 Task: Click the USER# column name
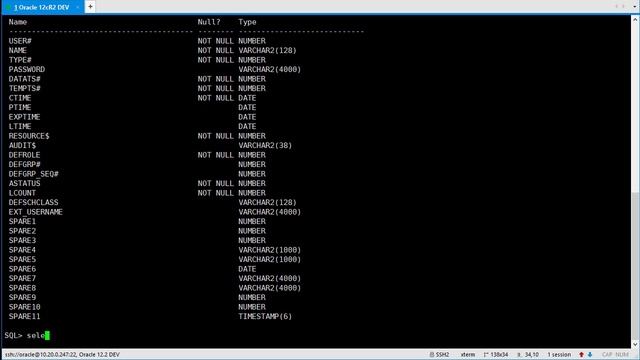(20, 41)
